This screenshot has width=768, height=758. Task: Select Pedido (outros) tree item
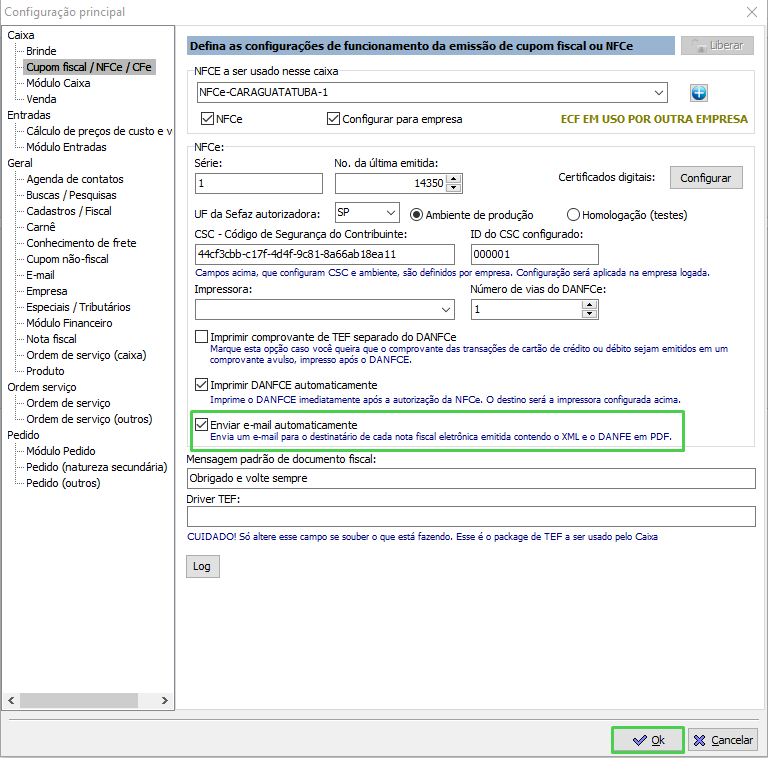[x=63, y=483]
